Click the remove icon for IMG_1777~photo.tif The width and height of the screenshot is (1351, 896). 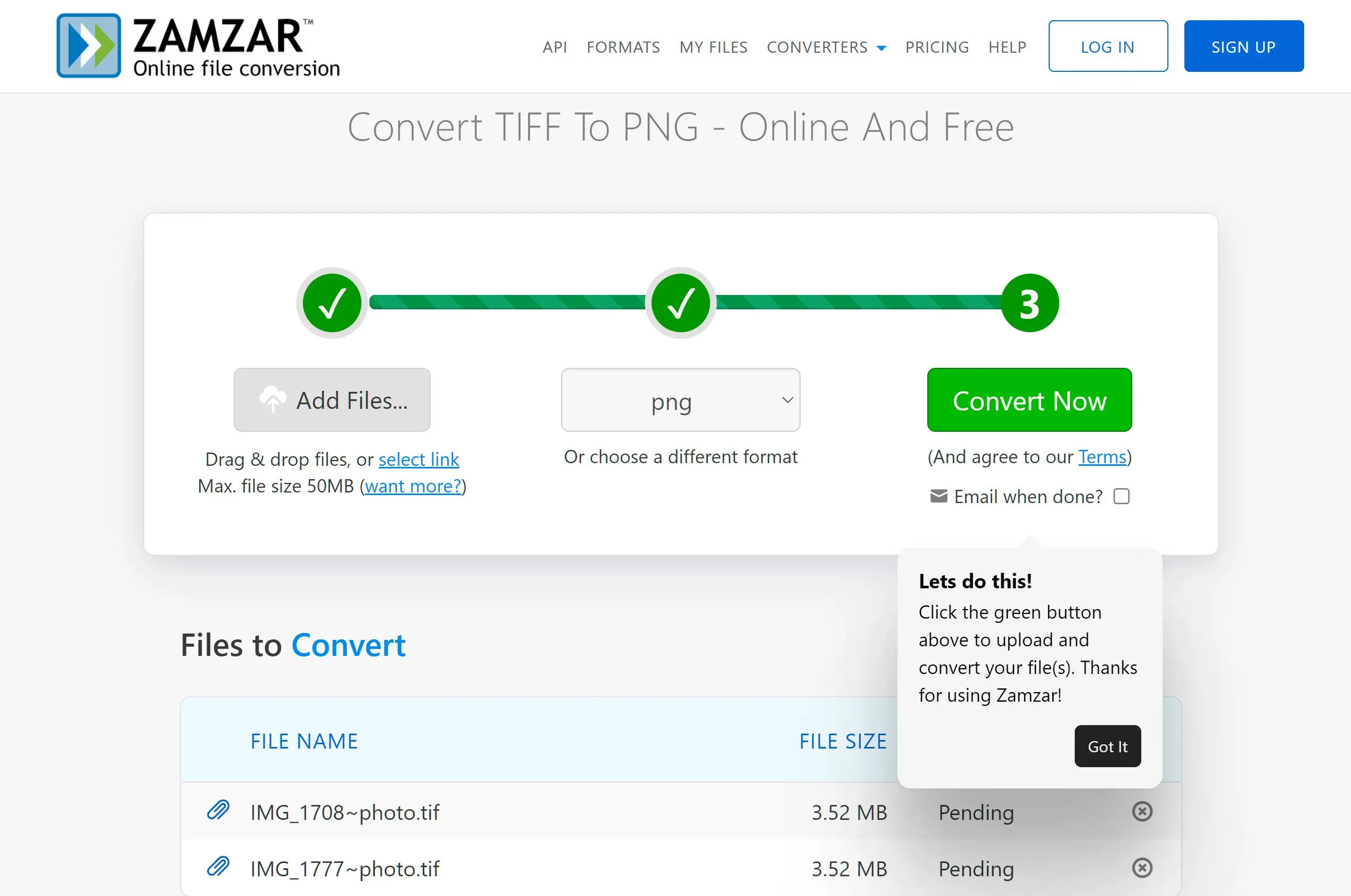pos(1143,867)
